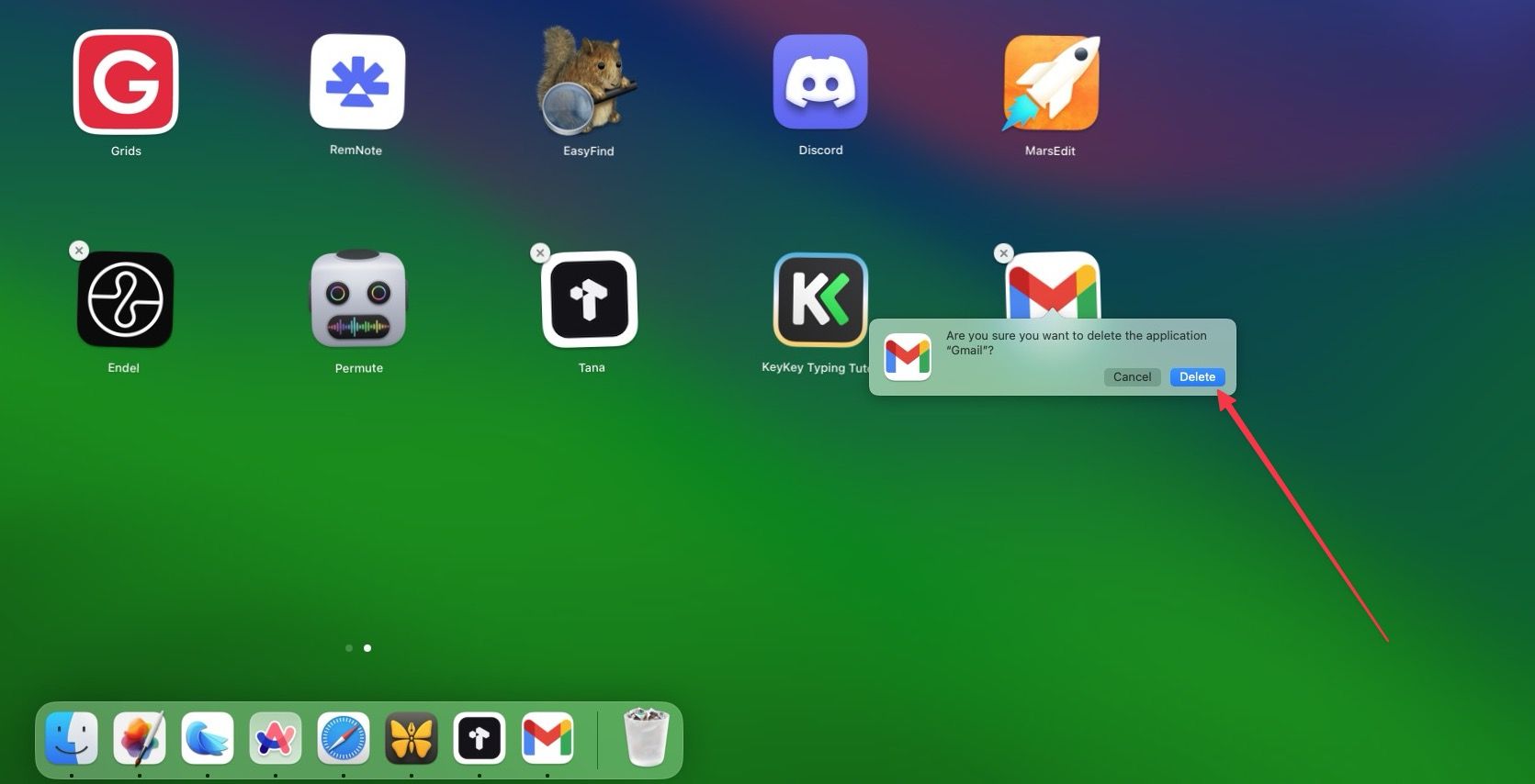The width and height of the screenshot is (1535, 784).
Task: Switch to first Launchpad page dot
Action: tap(349, 648)
